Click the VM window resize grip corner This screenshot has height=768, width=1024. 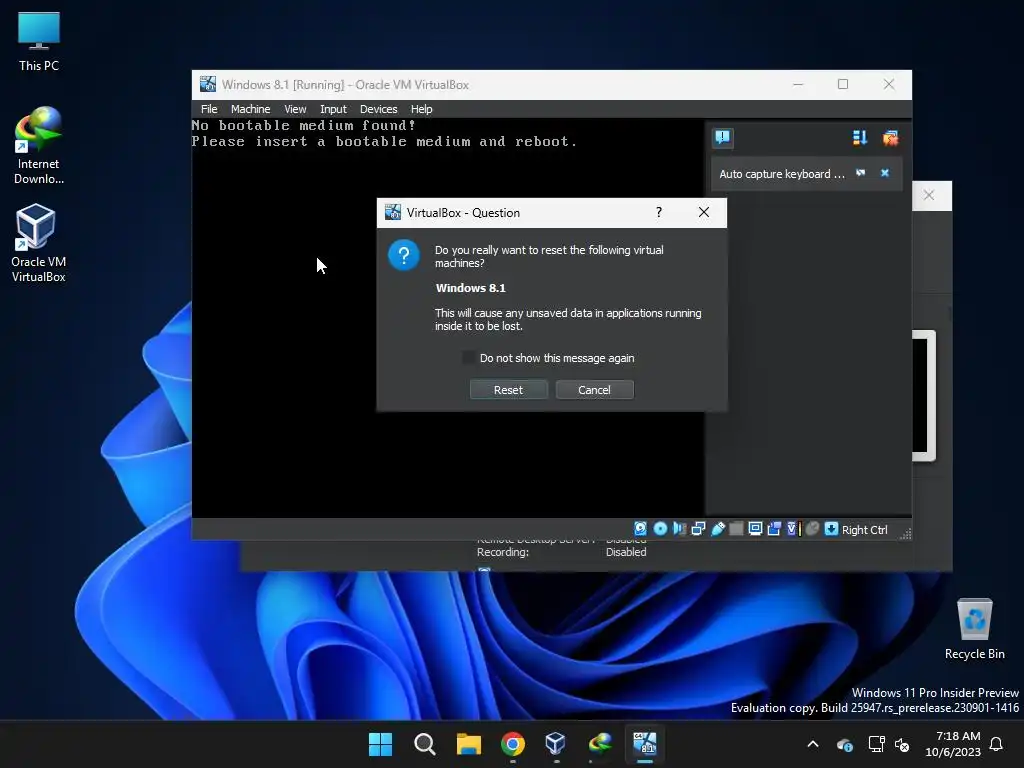[x=905, y=534]
